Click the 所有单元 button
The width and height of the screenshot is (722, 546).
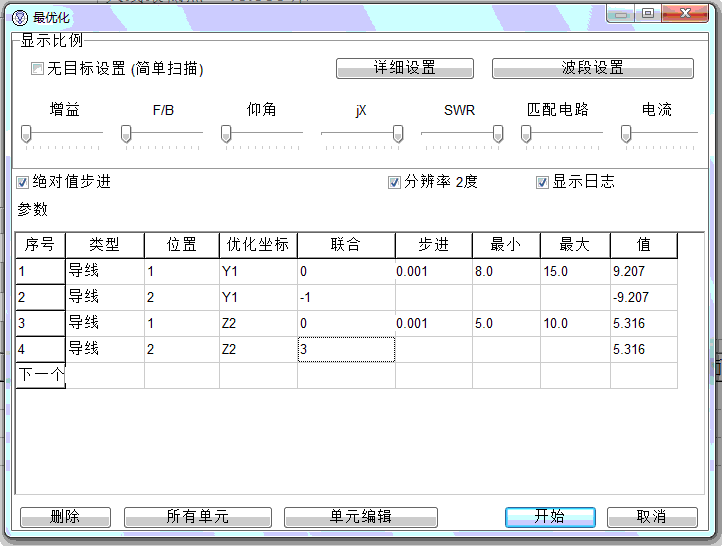[198, 517]
